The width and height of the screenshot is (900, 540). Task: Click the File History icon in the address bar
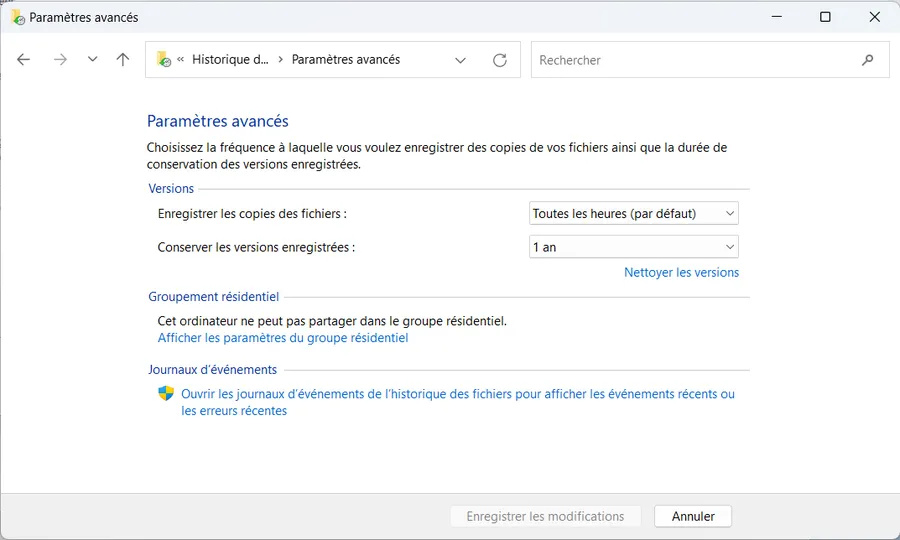pos(164,60)
